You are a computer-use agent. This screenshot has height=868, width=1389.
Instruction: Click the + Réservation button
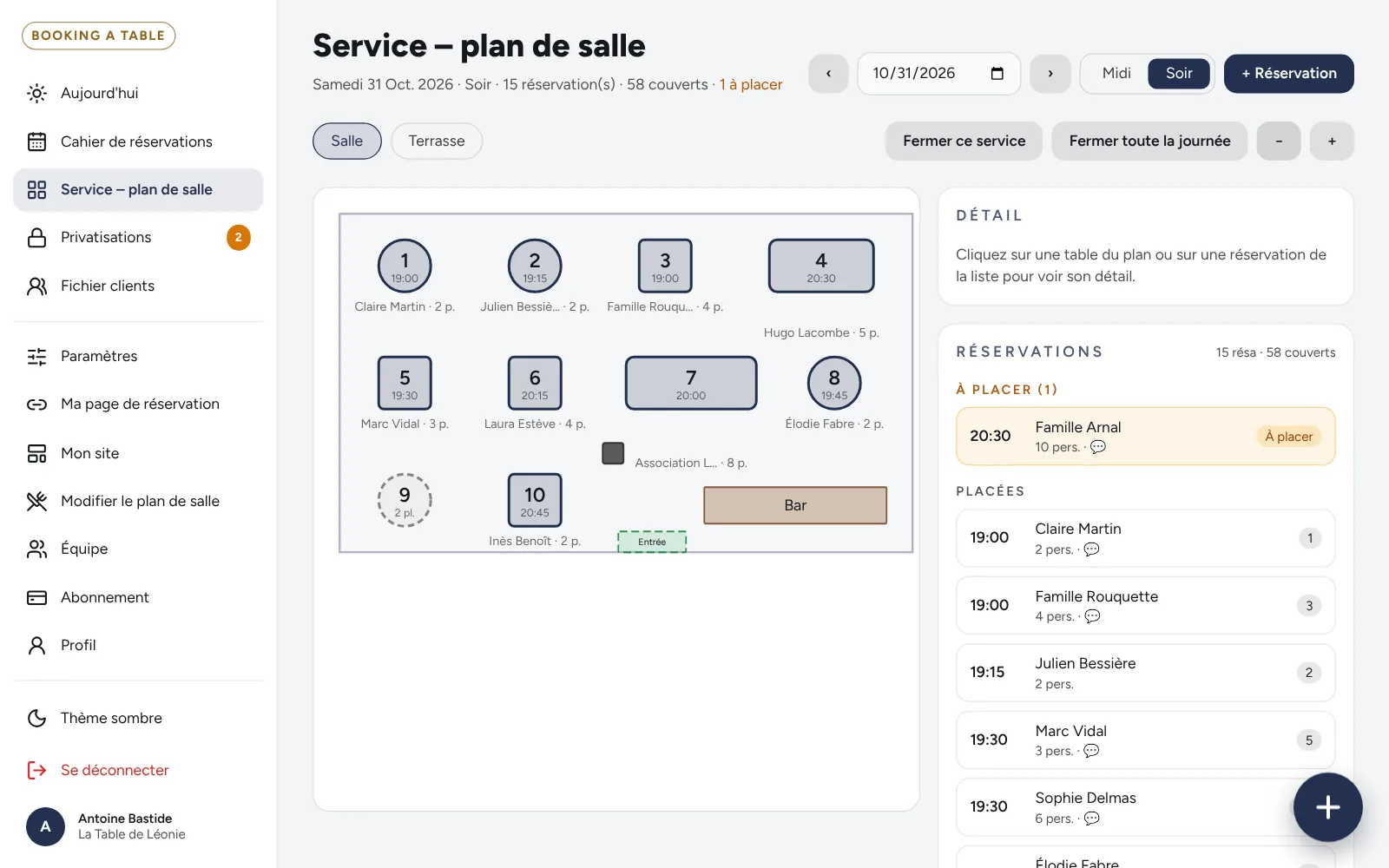point(1289,73)
